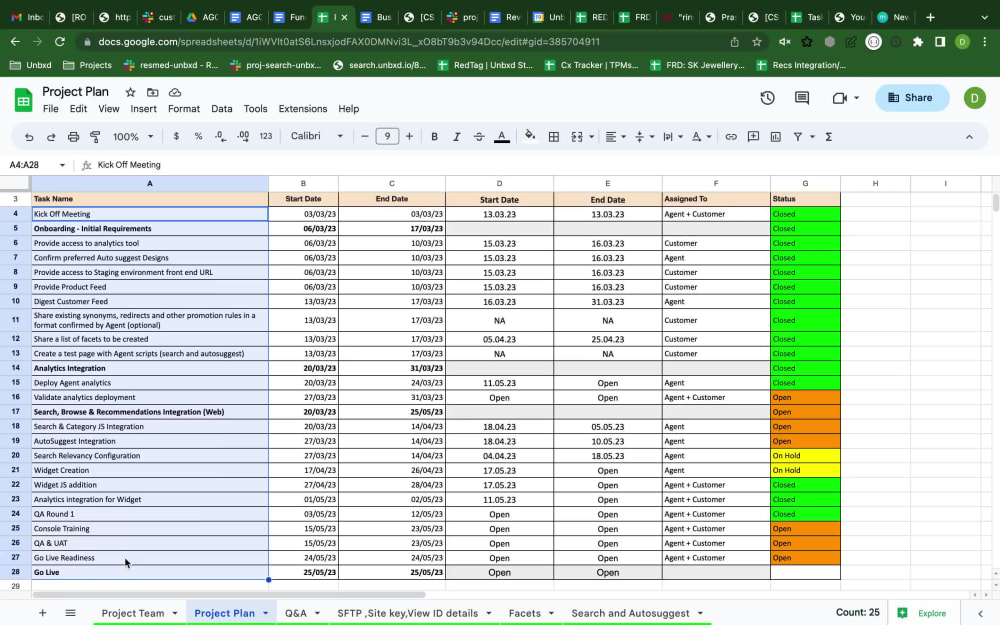Insert link using toolbar icon

pos(731,136)
